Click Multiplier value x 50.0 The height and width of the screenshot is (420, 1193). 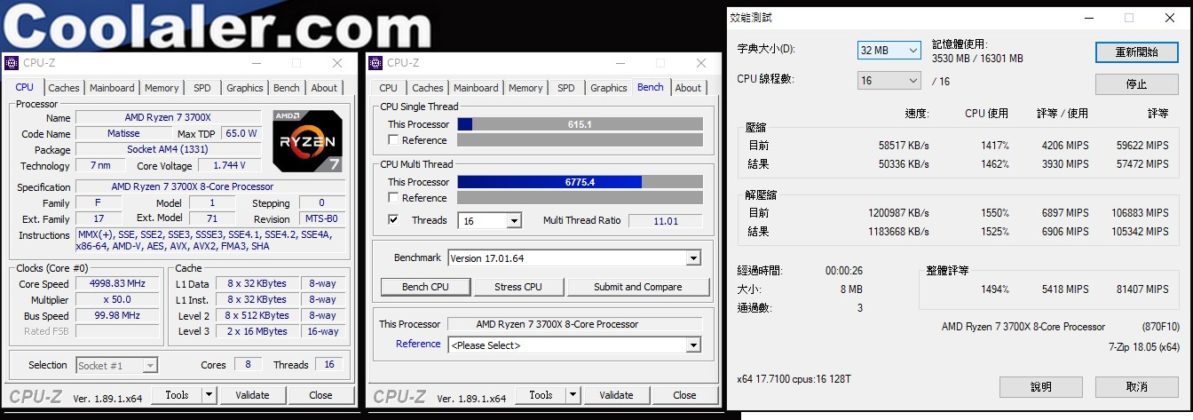[x=116, y=300]
